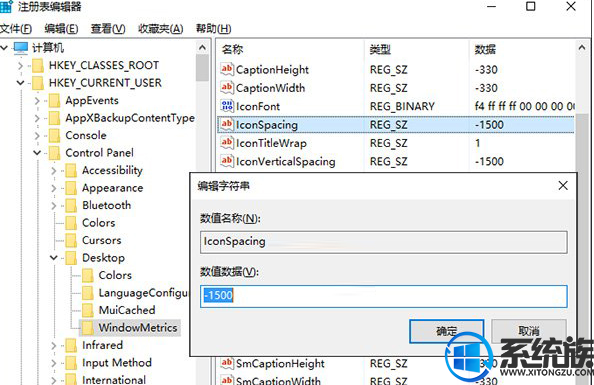Confirm the dialog with 确定 button
This screenshot has width=594, height=385.
(x=447, y=331)
